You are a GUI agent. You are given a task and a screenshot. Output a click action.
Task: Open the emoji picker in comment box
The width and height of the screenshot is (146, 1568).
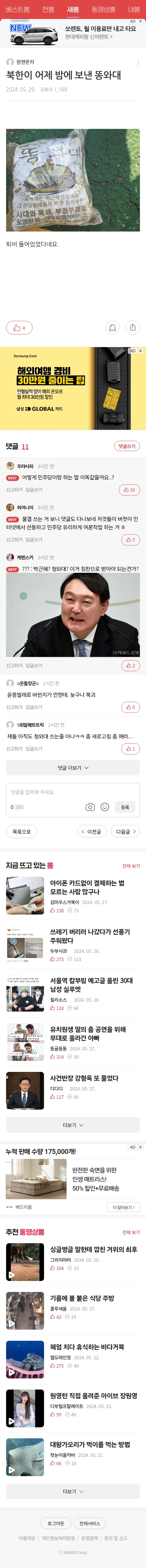coord(104,807)
